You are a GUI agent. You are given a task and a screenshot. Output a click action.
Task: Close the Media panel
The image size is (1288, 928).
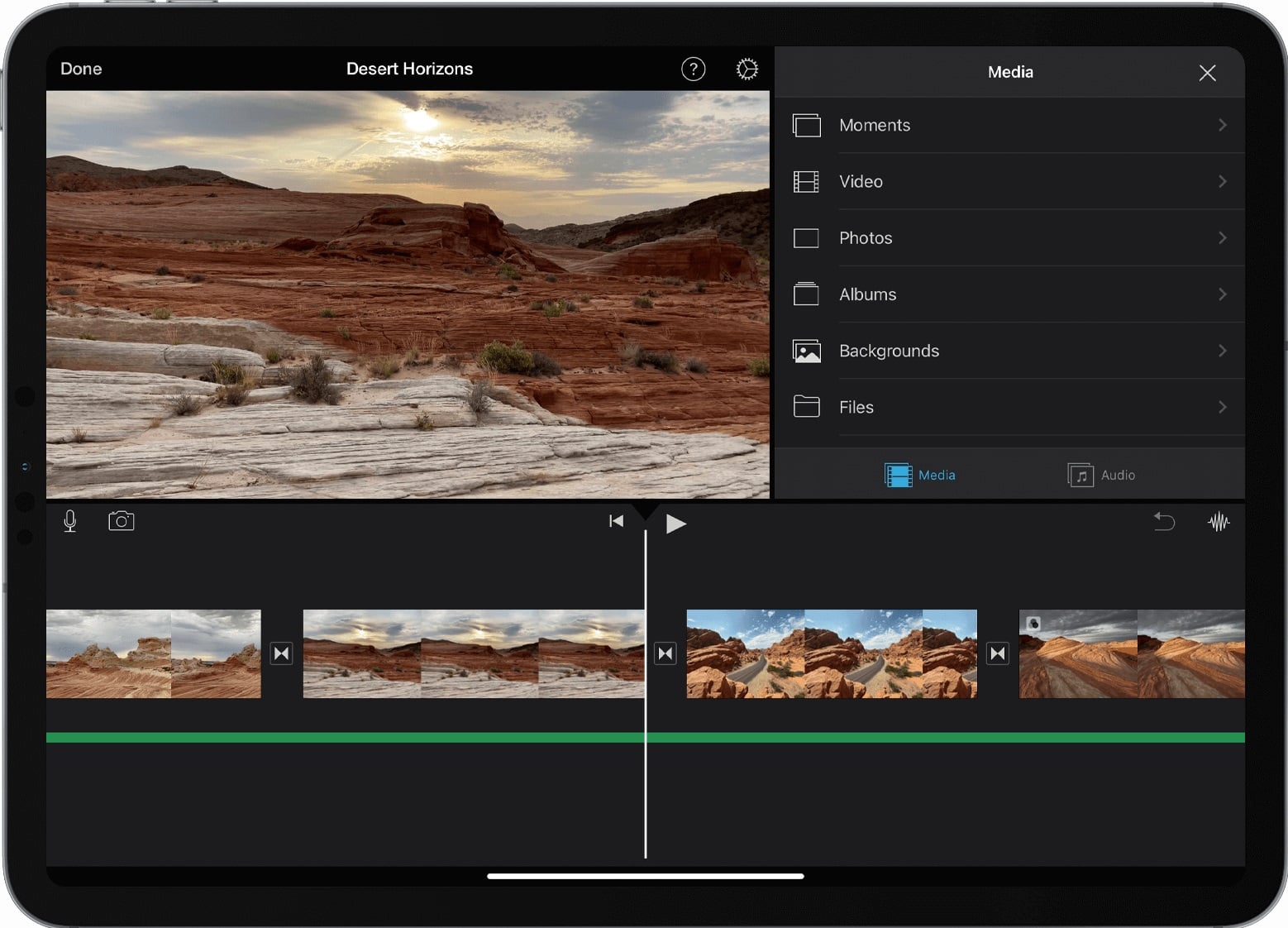click(1207, 73)
